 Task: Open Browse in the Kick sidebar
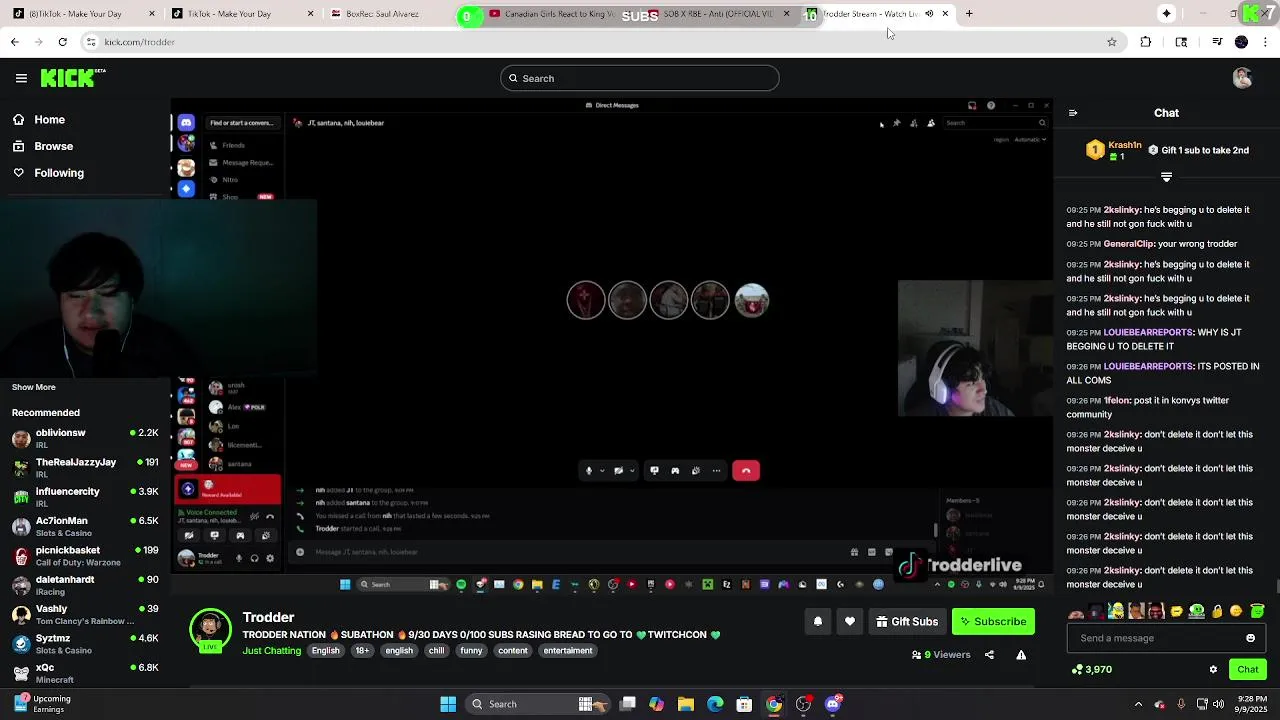tap(53, 146)
